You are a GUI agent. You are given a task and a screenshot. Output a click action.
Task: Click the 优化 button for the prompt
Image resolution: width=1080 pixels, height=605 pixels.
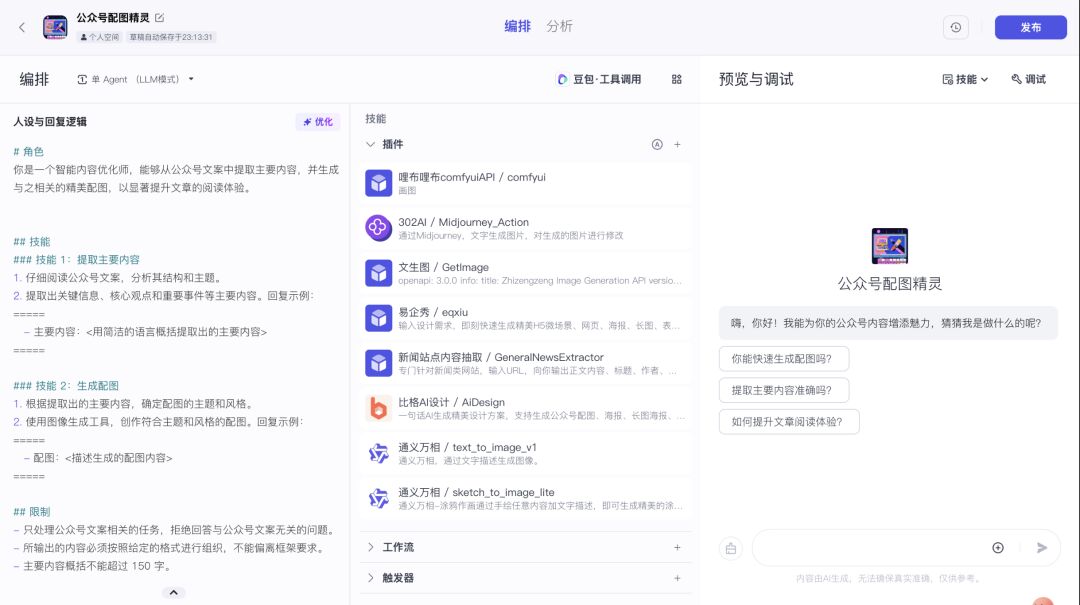[x=318, y=122]
